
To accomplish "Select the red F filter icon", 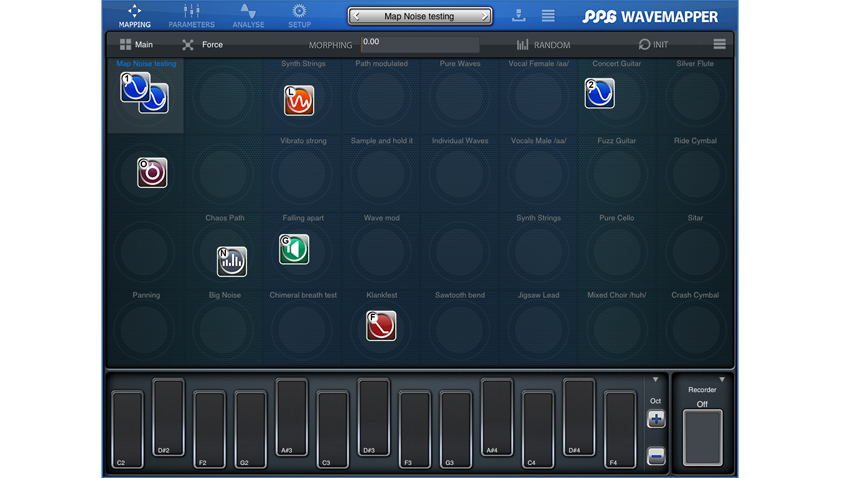I will pos(381,326).
